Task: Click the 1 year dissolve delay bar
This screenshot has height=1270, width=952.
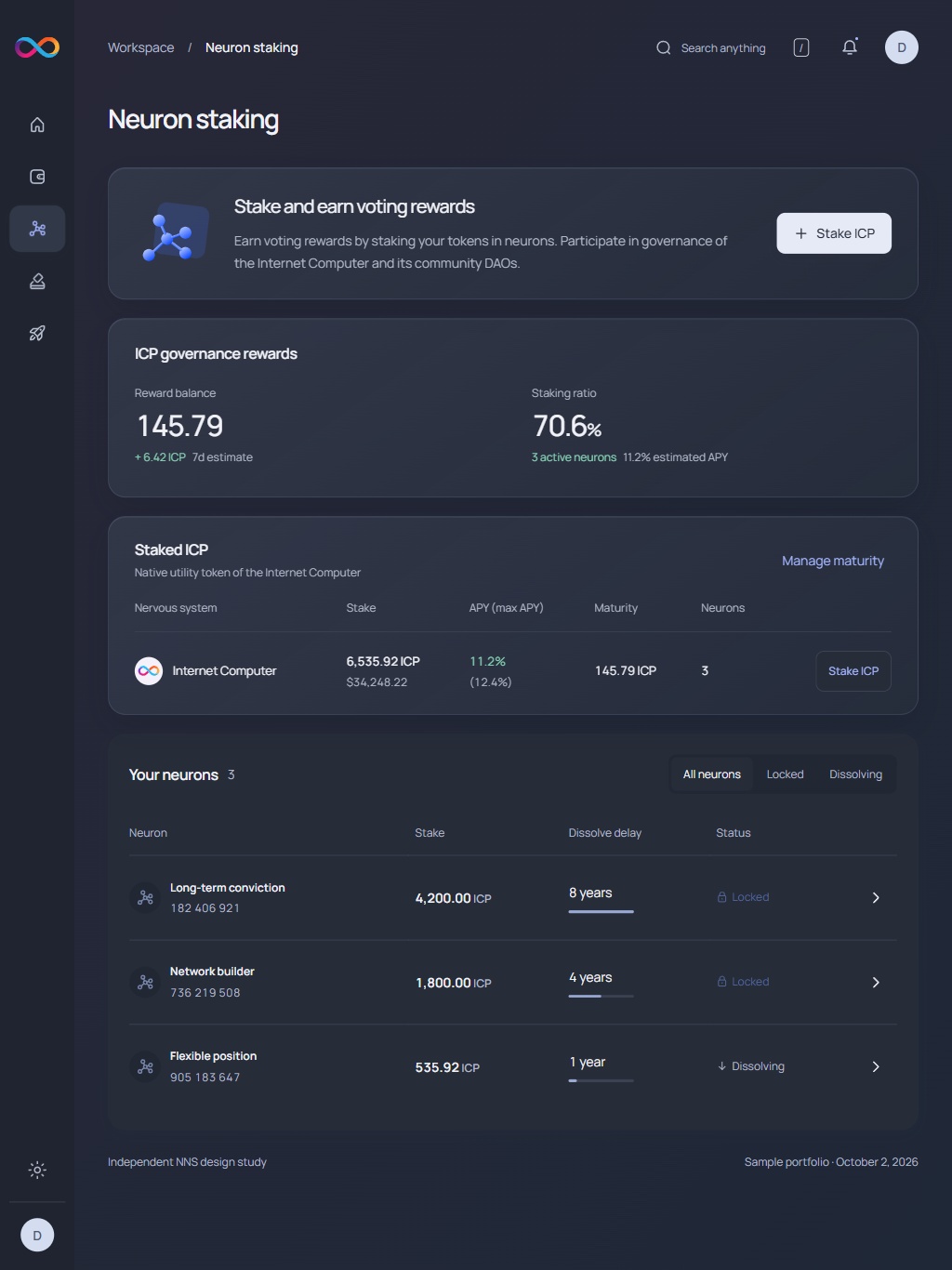Action: point(601,1081)
